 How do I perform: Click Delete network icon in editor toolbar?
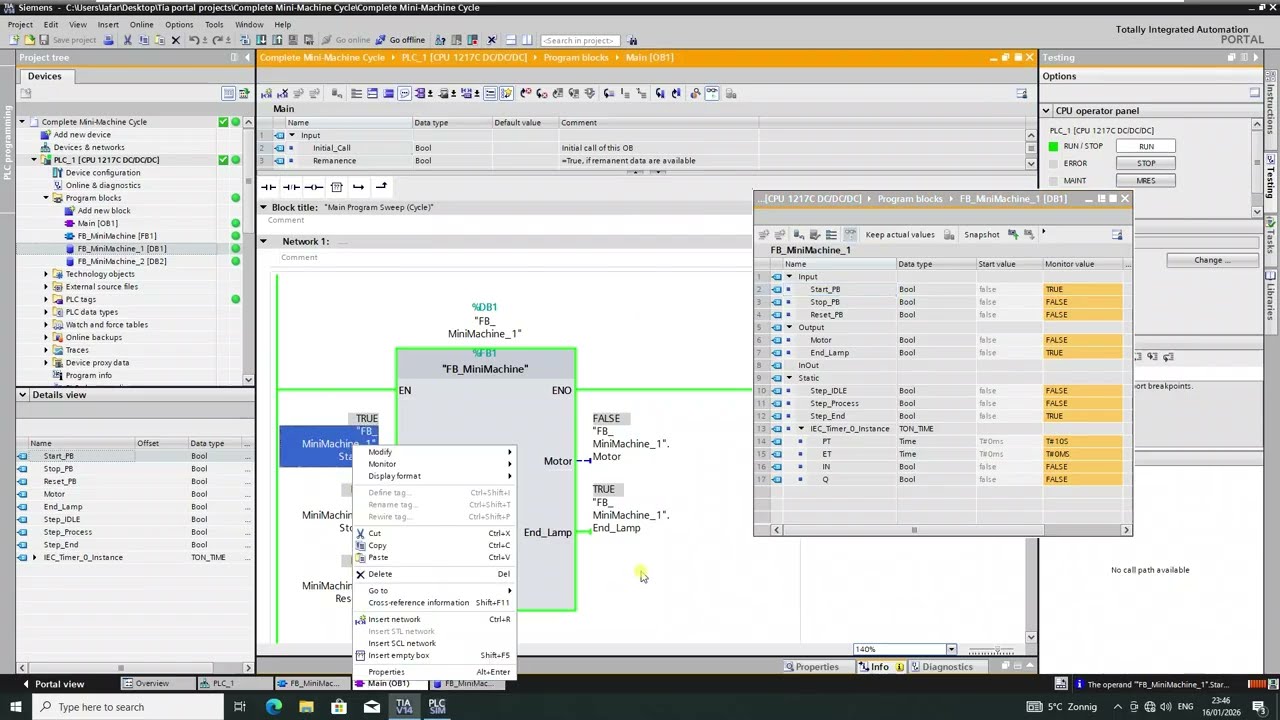pos(283,93)
